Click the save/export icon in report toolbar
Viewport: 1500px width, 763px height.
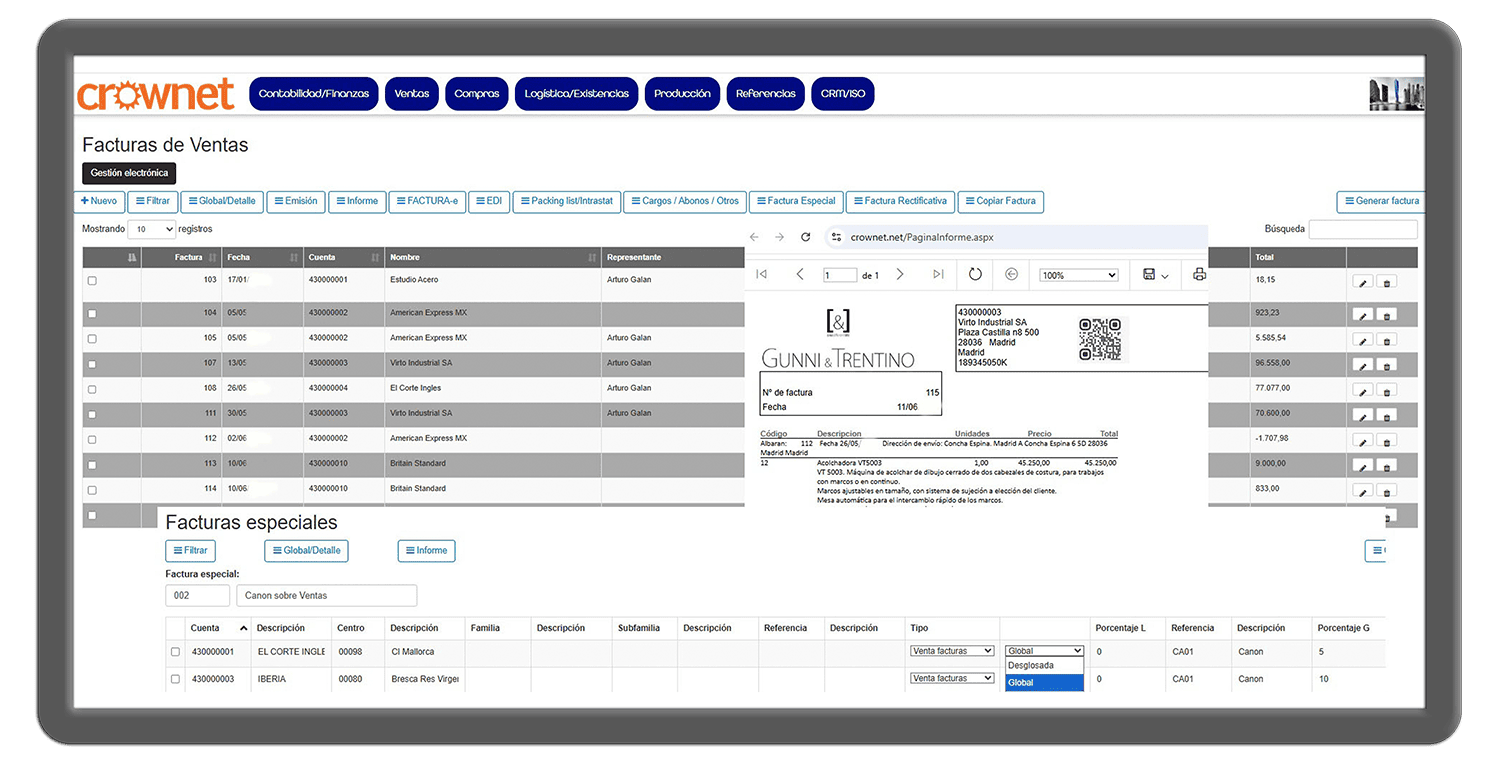[x=1150, y=274]
